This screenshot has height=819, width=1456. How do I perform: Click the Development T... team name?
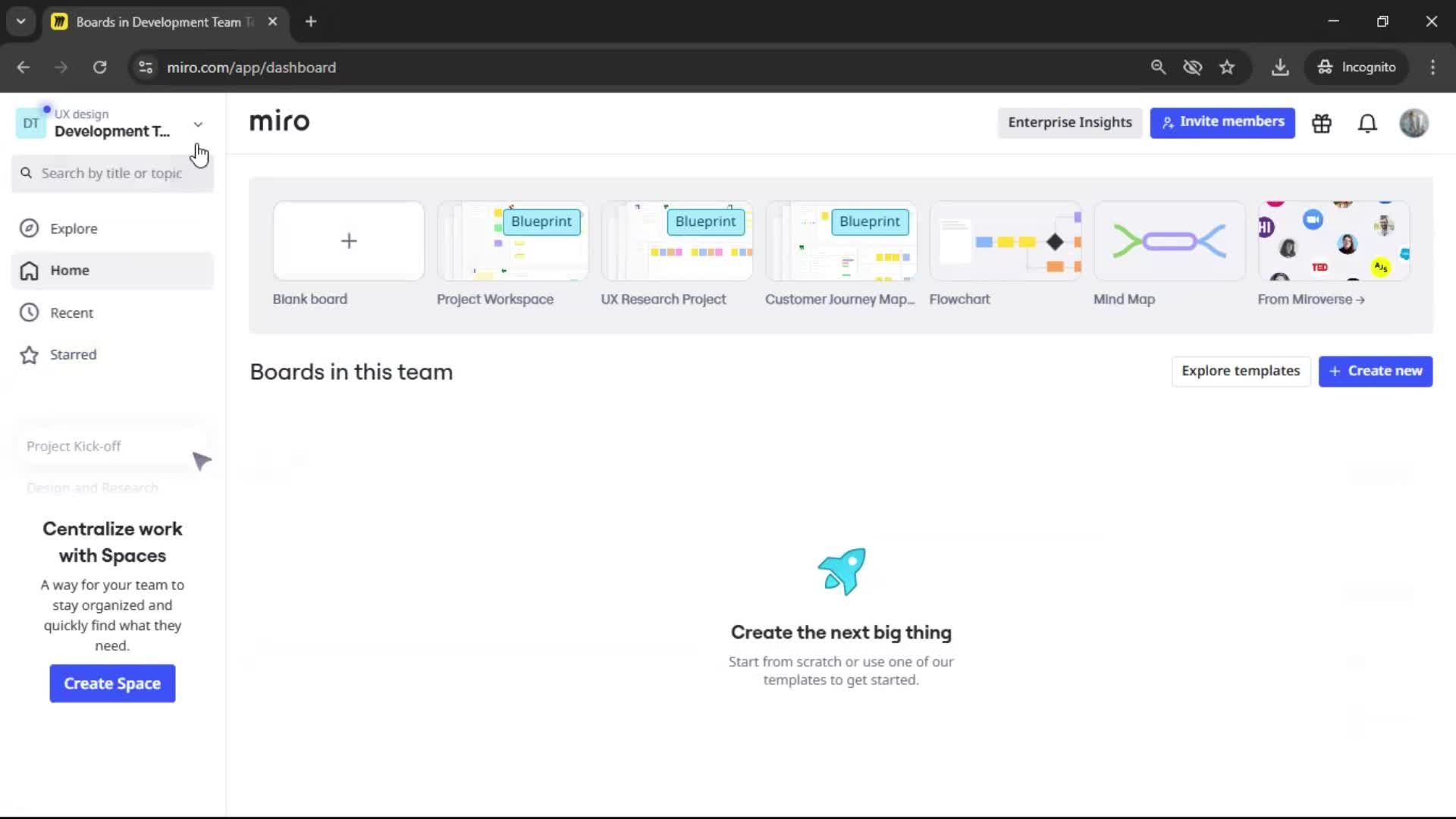(112, 132)
